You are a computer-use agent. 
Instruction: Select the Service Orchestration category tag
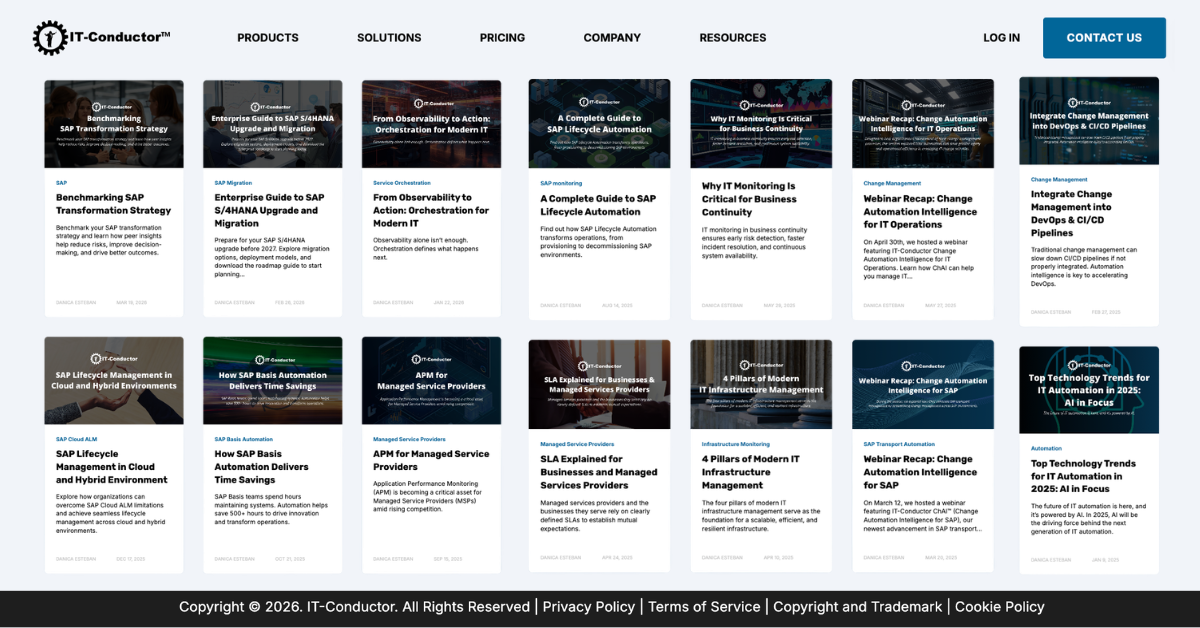(402, 183)
